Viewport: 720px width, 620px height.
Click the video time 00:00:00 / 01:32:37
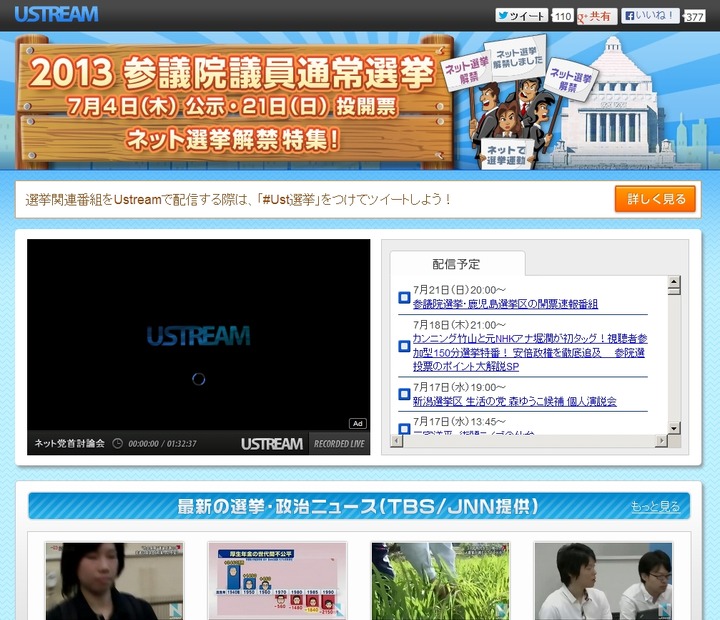(x=162, y=444)
